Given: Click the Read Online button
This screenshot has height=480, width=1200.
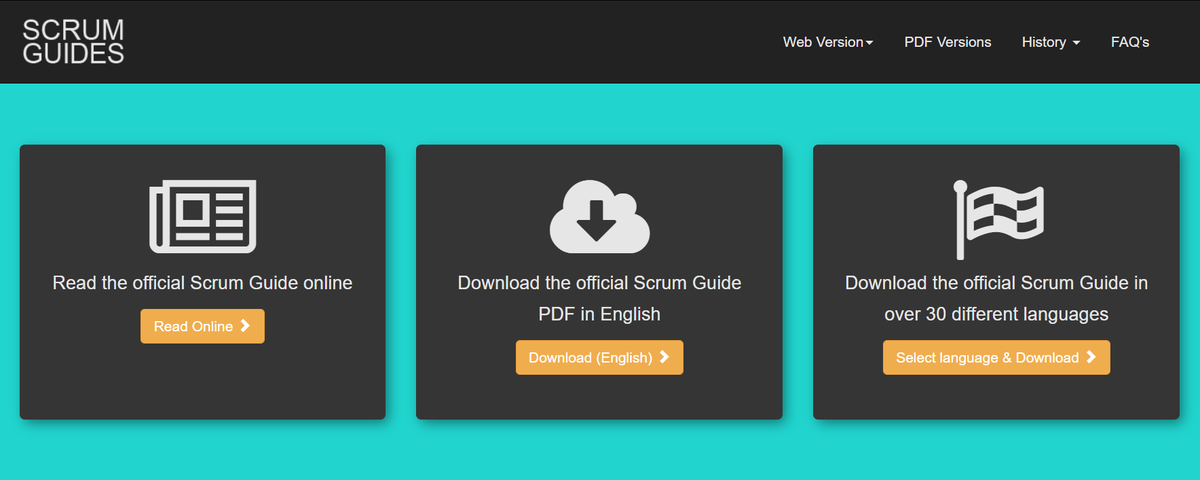Looking at the screenshot, I should (x=203, y=326).
